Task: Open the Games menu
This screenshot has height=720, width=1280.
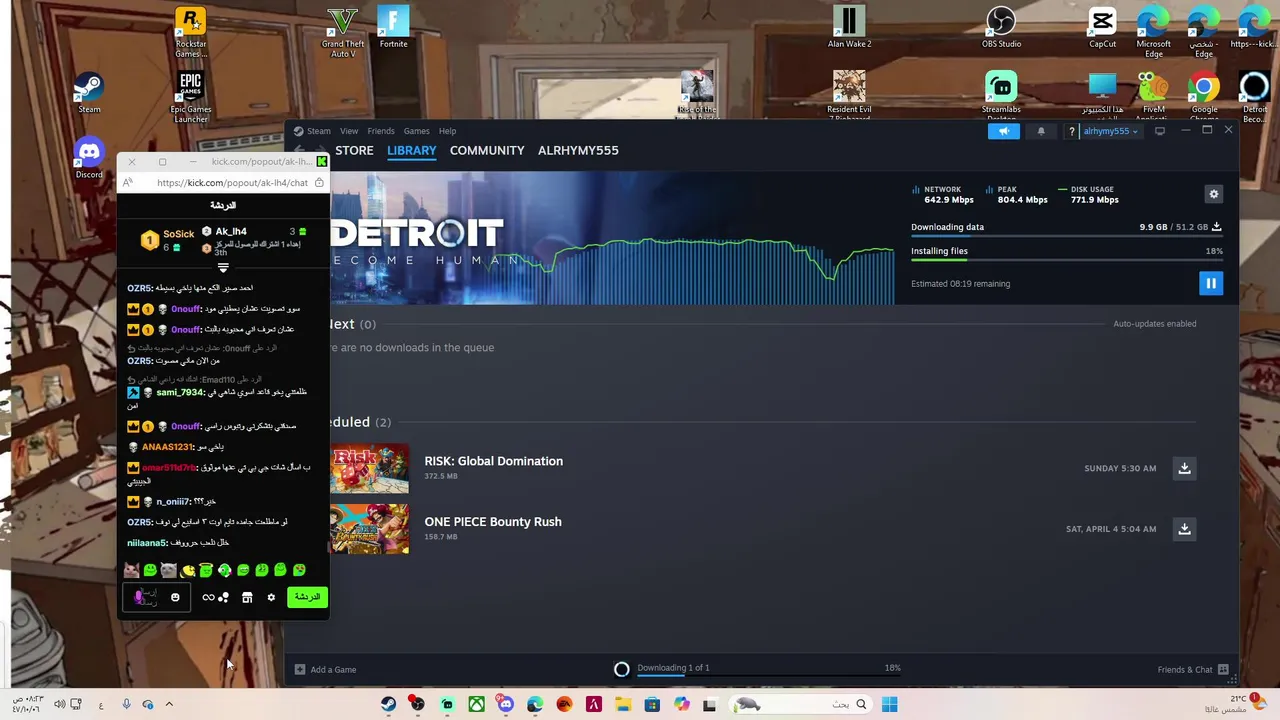Action: pyautogui.click(x=416, y=131)
